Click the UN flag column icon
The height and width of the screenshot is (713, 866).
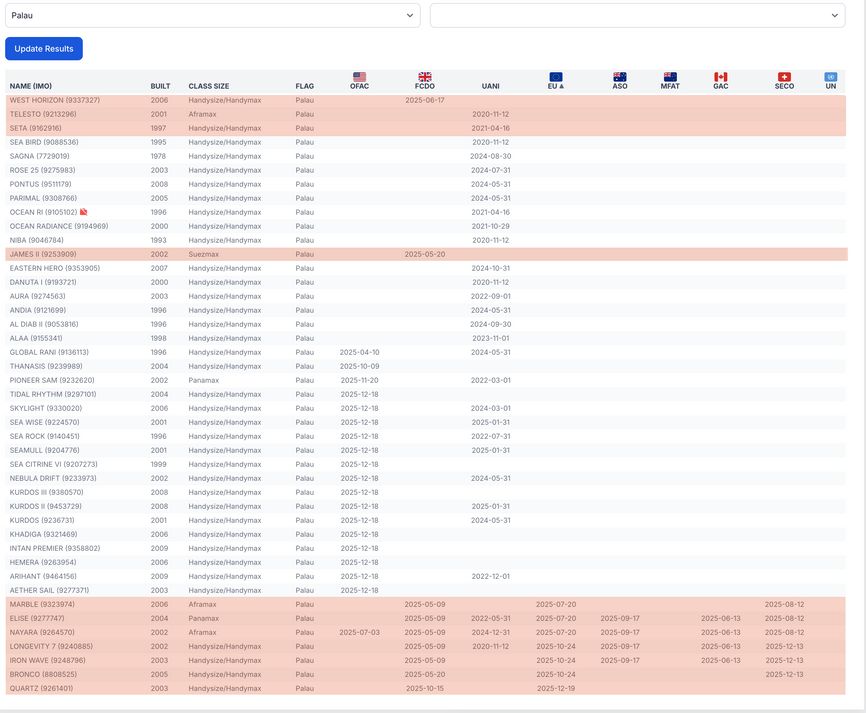tap(830, 77)
